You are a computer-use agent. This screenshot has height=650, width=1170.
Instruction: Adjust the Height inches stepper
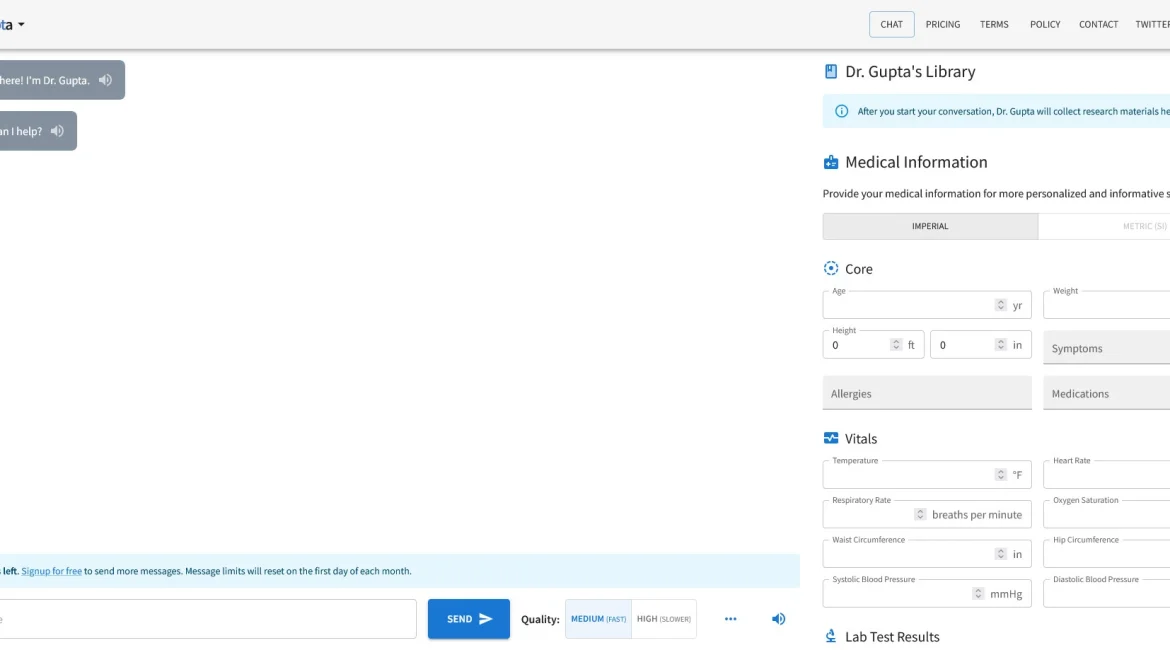1001,345
